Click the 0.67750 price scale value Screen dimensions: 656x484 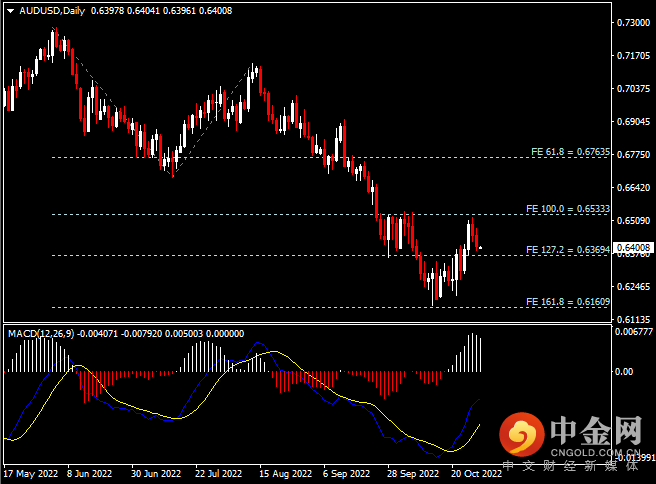point(633,155)
